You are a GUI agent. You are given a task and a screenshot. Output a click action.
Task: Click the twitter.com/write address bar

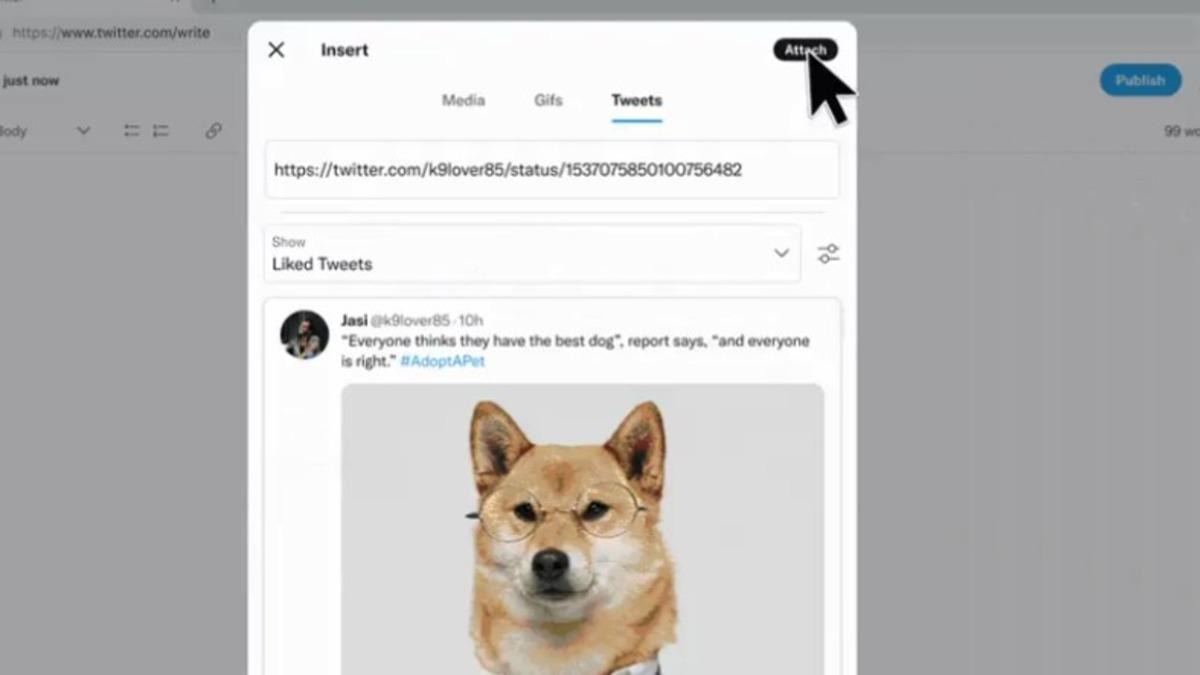point(110,32)
